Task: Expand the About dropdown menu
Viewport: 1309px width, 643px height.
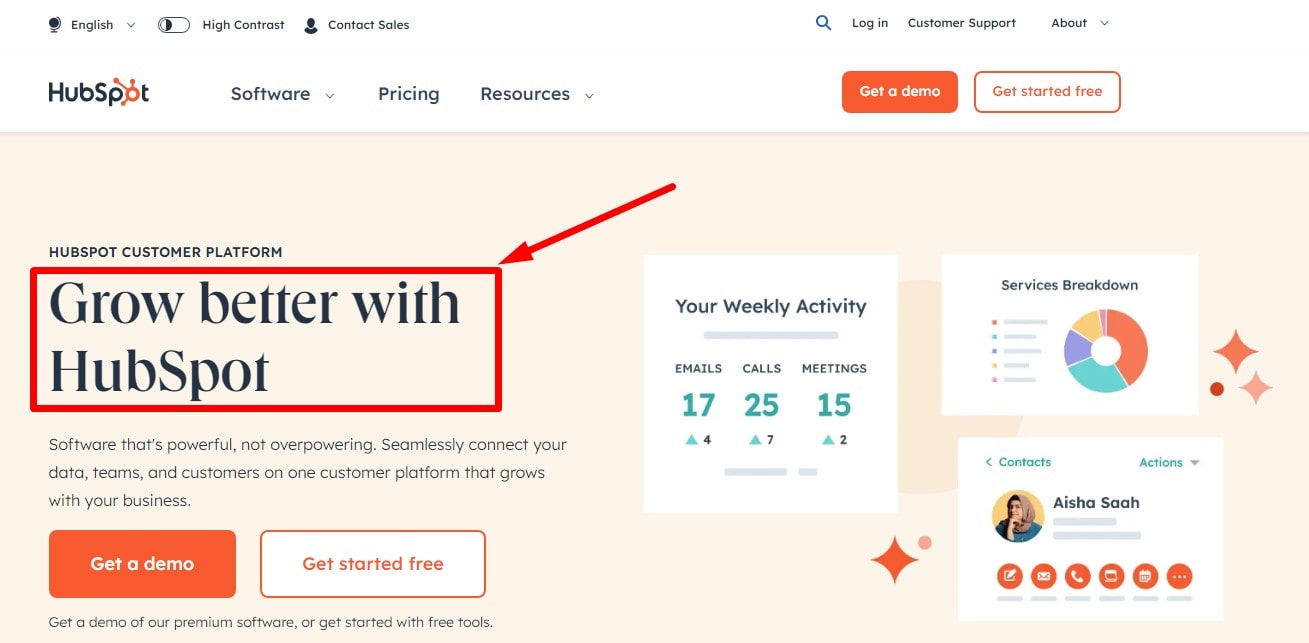Action: (x=1079, y=23)
